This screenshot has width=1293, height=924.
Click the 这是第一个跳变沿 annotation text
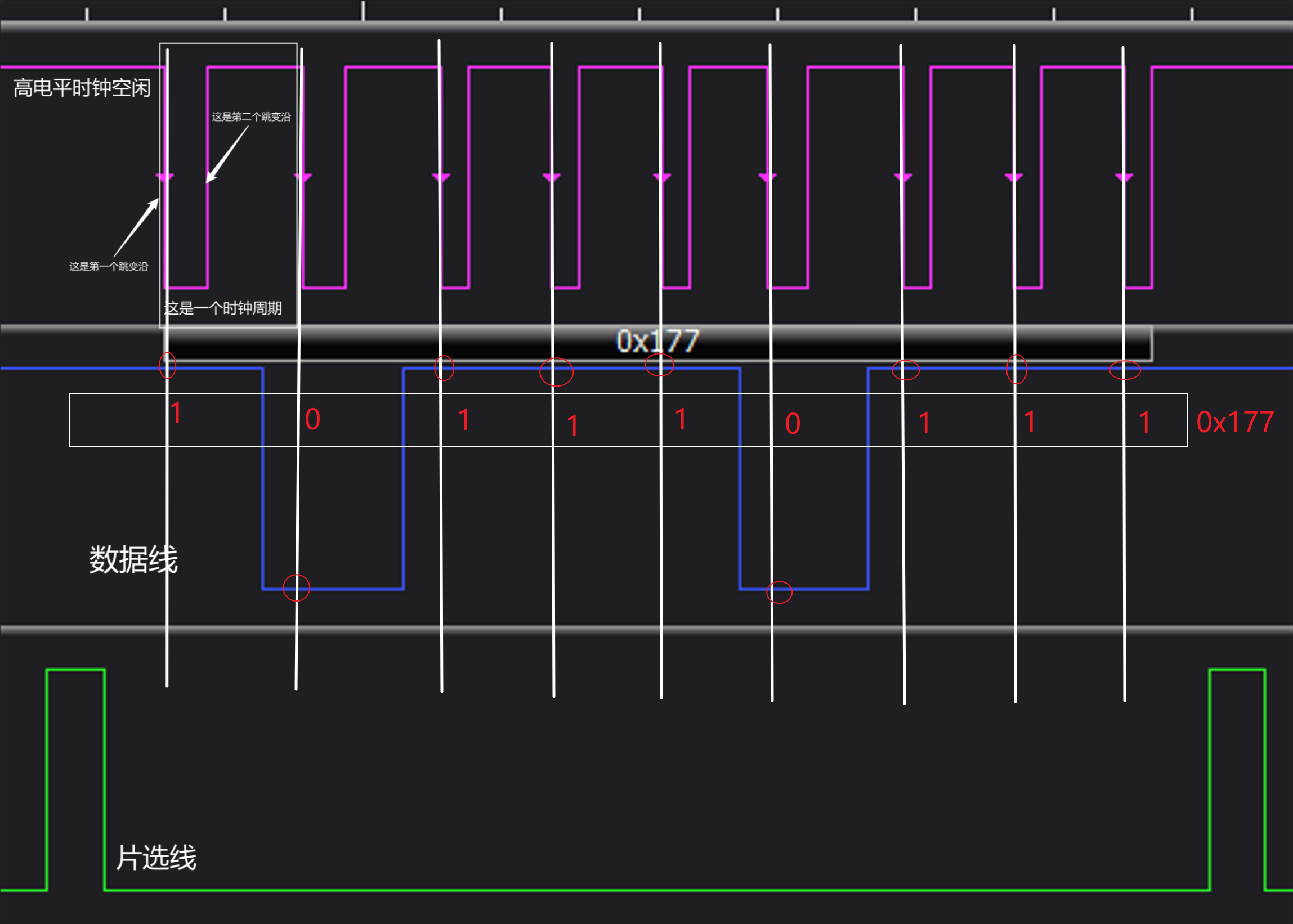coord(108,266)
